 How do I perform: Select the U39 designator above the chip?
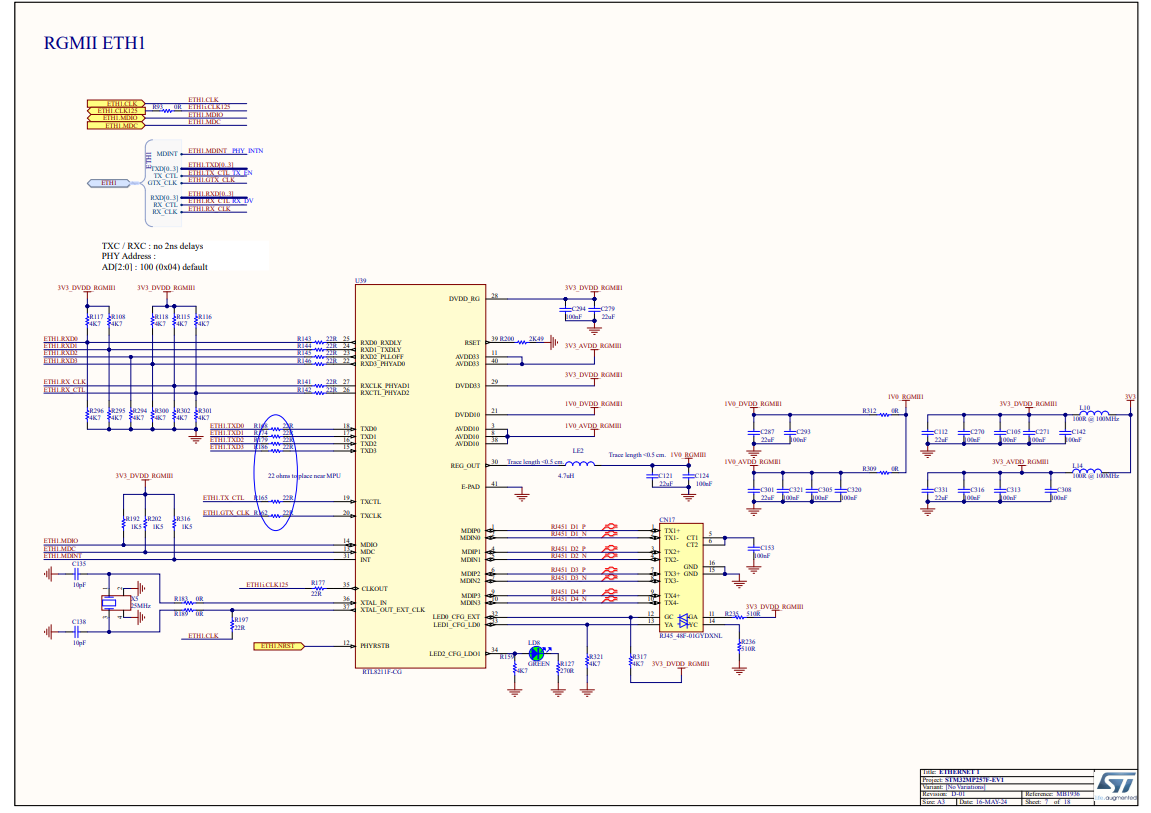pyautogui.click(x=360, y=281)
